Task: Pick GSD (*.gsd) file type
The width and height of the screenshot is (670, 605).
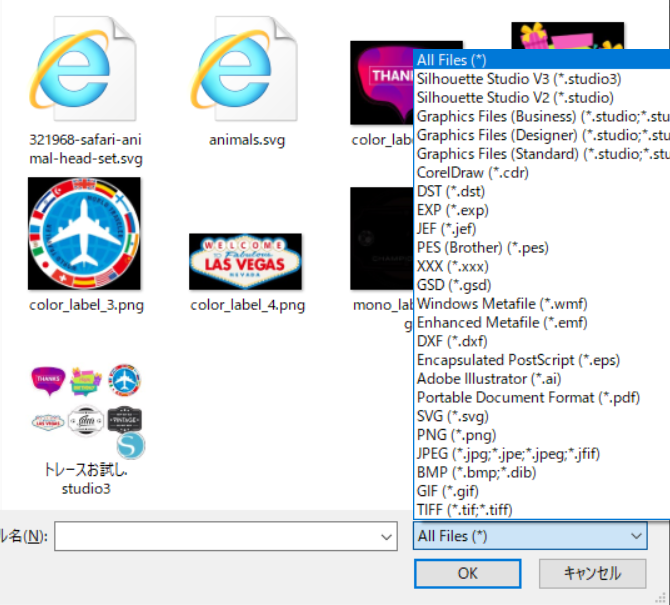Action: tap(541, 285)
